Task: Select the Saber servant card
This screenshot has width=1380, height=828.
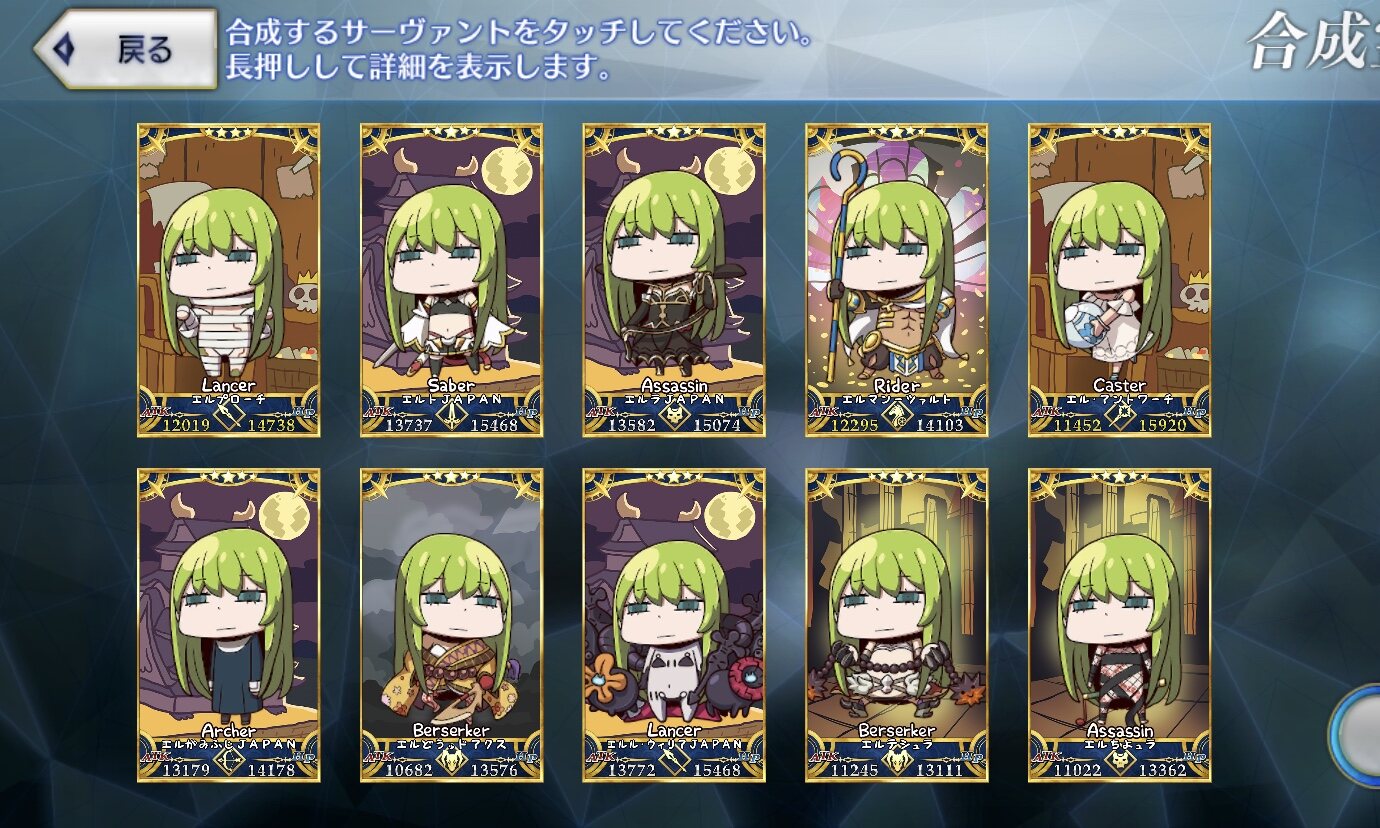Action: [452, 280]
